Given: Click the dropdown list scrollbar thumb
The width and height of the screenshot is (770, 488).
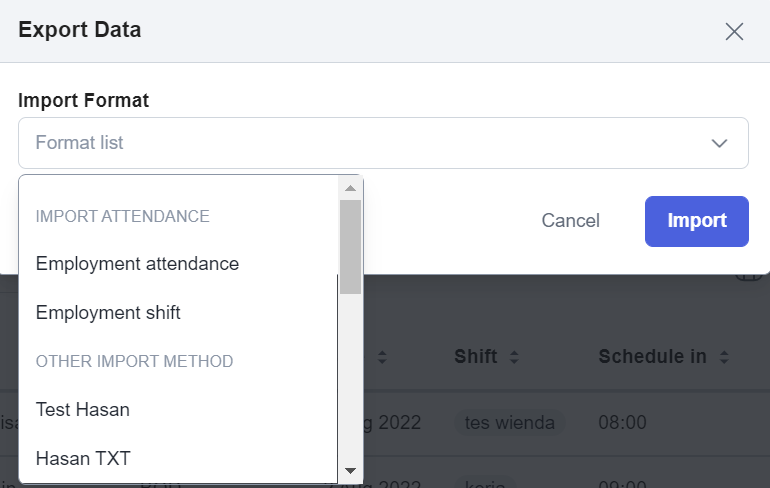Looking at the screenshot, I should (350, 247).
